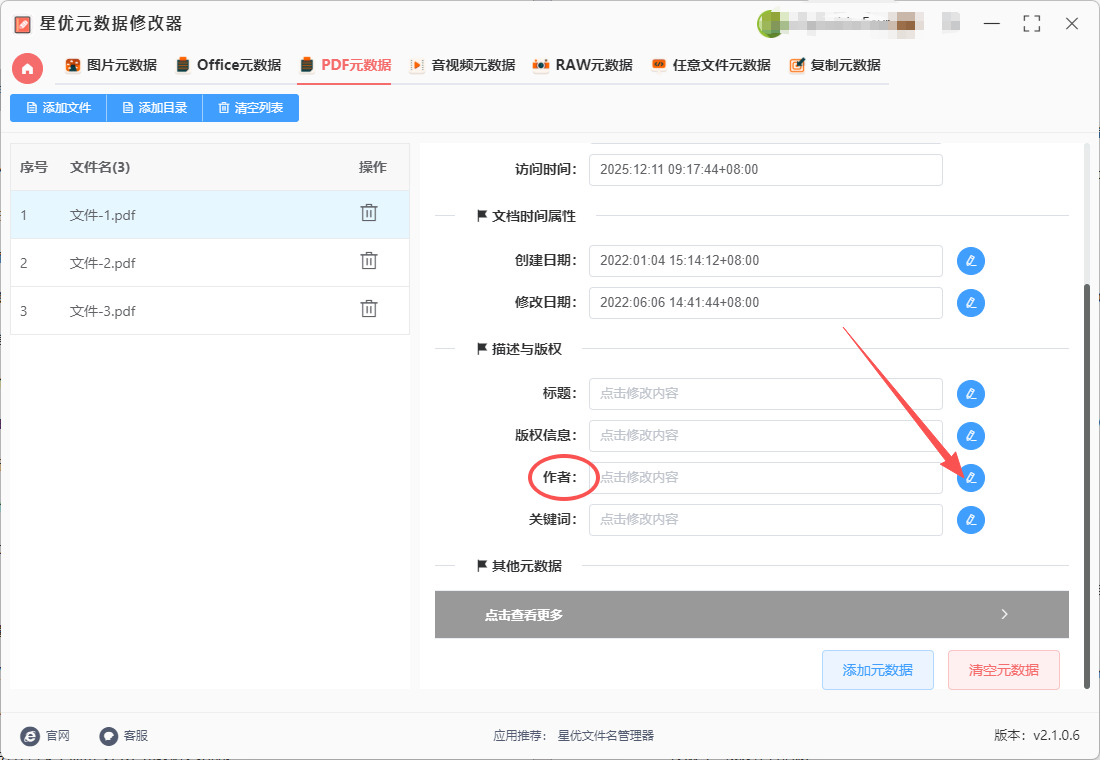Click the 标题 input field
The width and height of the screenshot is (1100, 760).
[x=765, y=394]
